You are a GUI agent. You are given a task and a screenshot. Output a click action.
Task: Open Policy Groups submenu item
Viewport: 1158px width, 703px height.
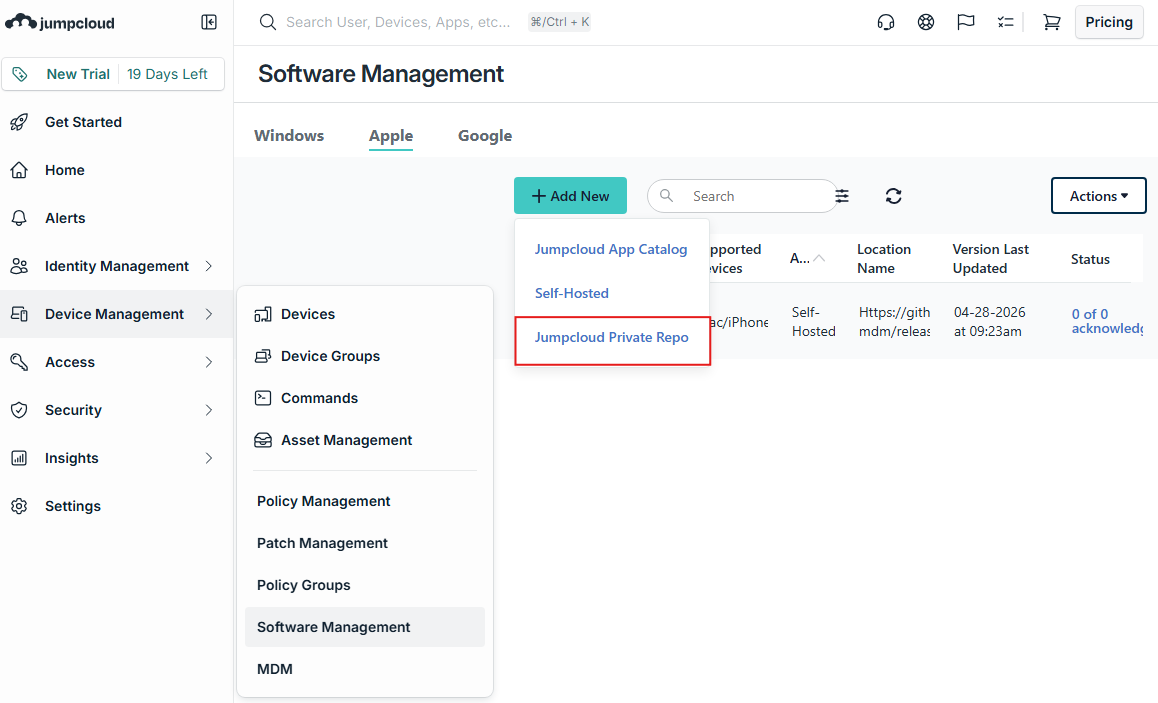304,586
